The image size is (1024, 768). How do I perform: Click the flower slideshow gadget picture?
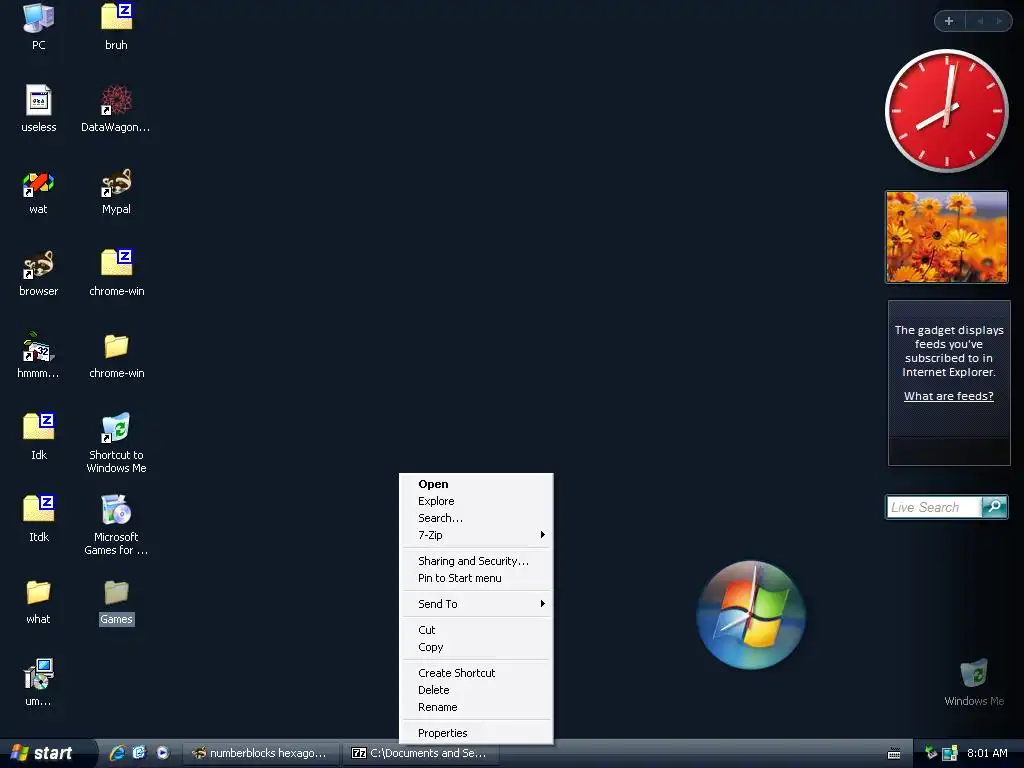pyautogui.click(x=947, y=237)
